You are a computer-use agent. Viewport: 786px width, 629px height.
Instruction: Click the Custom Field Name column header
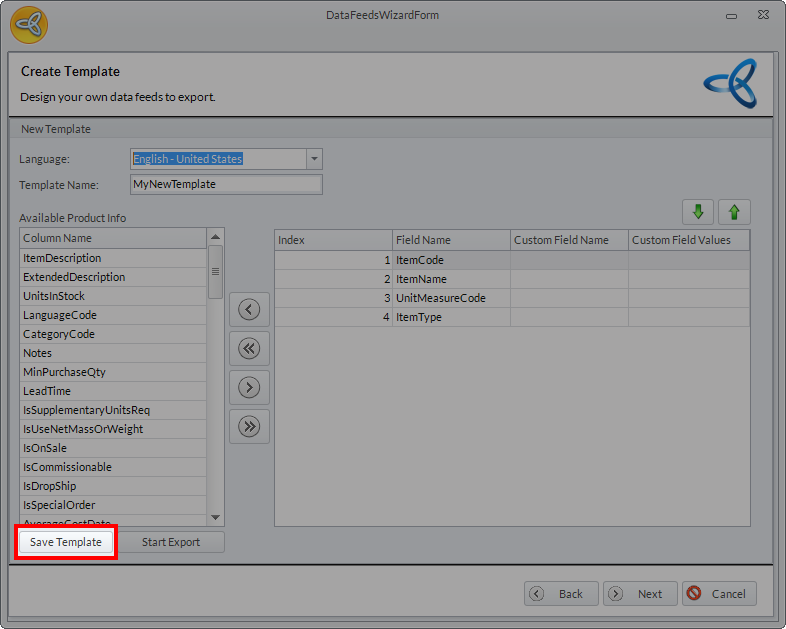tap(568, 240)
